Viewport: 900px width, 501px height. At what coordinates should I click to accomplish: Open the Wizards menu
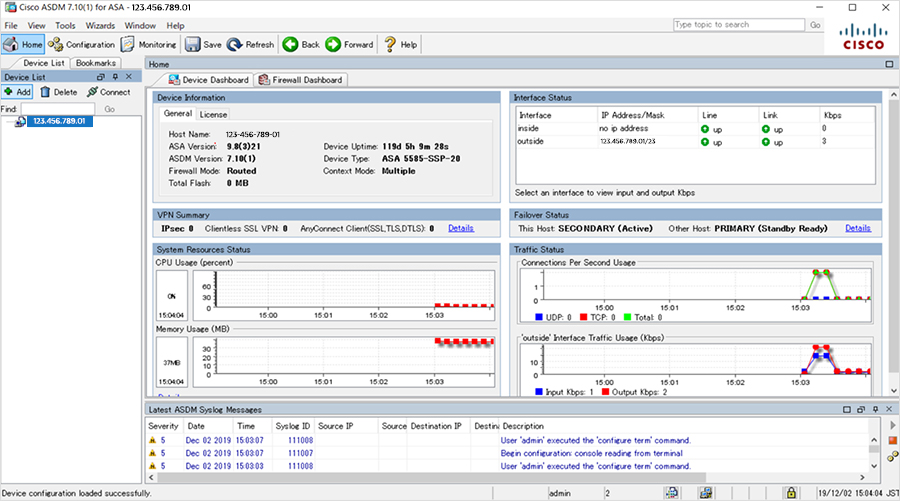pyautogui.click(x=100, y=25)
